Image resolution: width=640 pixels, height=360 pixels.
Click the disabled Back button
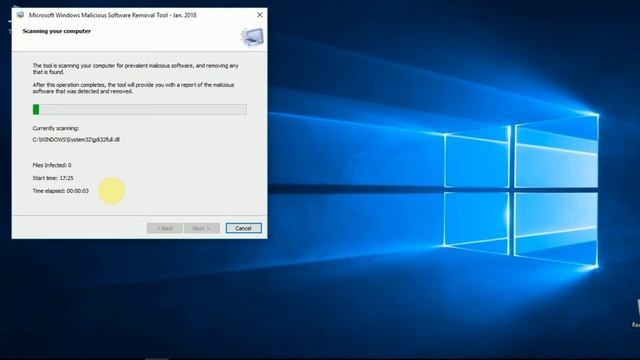click(164, 228)
